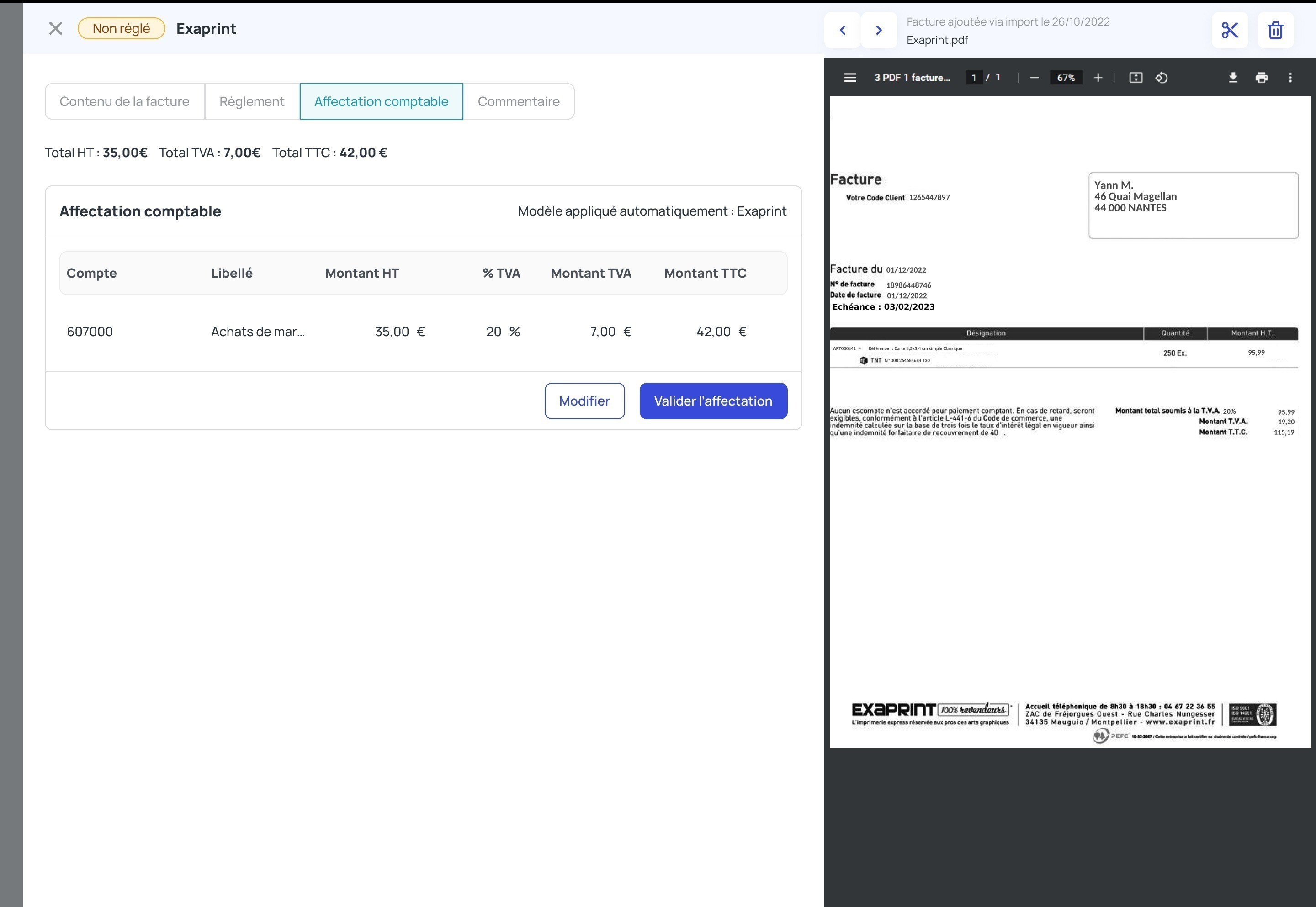Zoom in the PDF with plus

pyautogui.click(x=1098, y=78)
